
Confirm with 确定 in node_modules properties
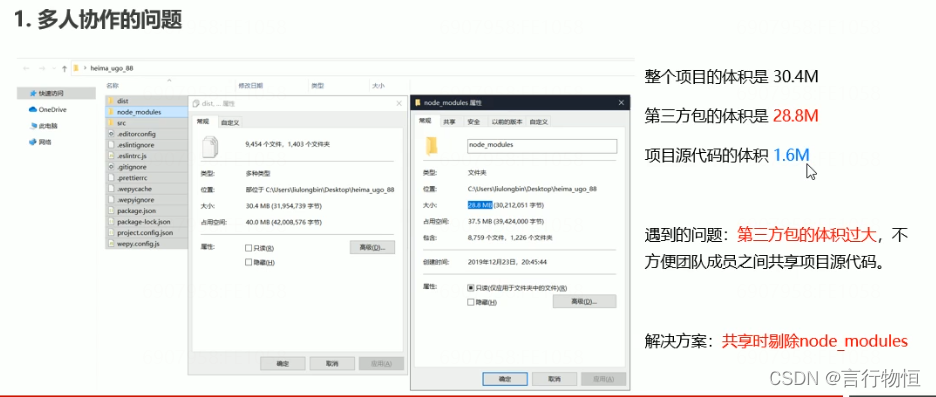point(505,379)
